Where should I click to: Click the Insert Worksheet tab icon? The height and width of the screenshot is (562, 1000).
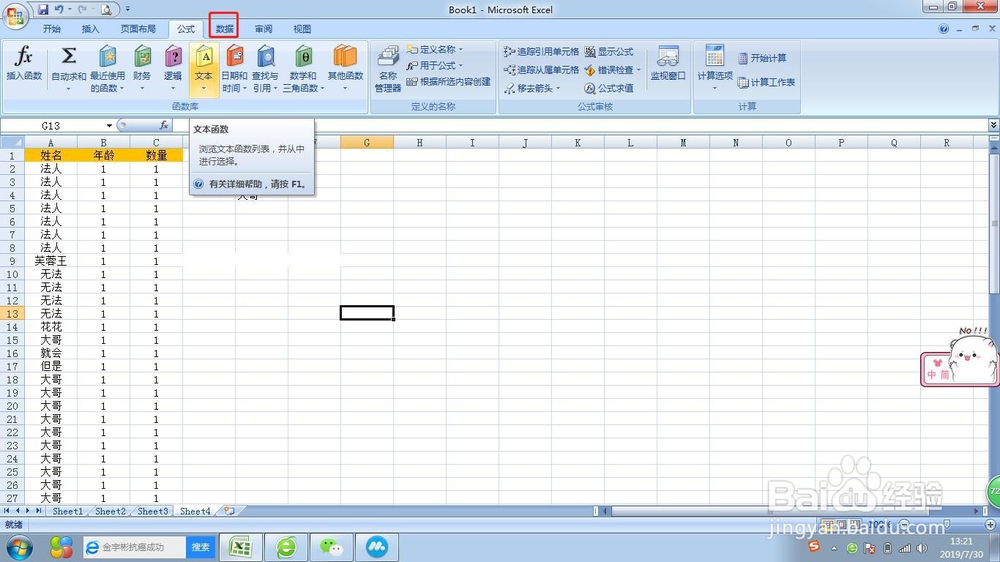pyautogui.click(x=230, y=511)
